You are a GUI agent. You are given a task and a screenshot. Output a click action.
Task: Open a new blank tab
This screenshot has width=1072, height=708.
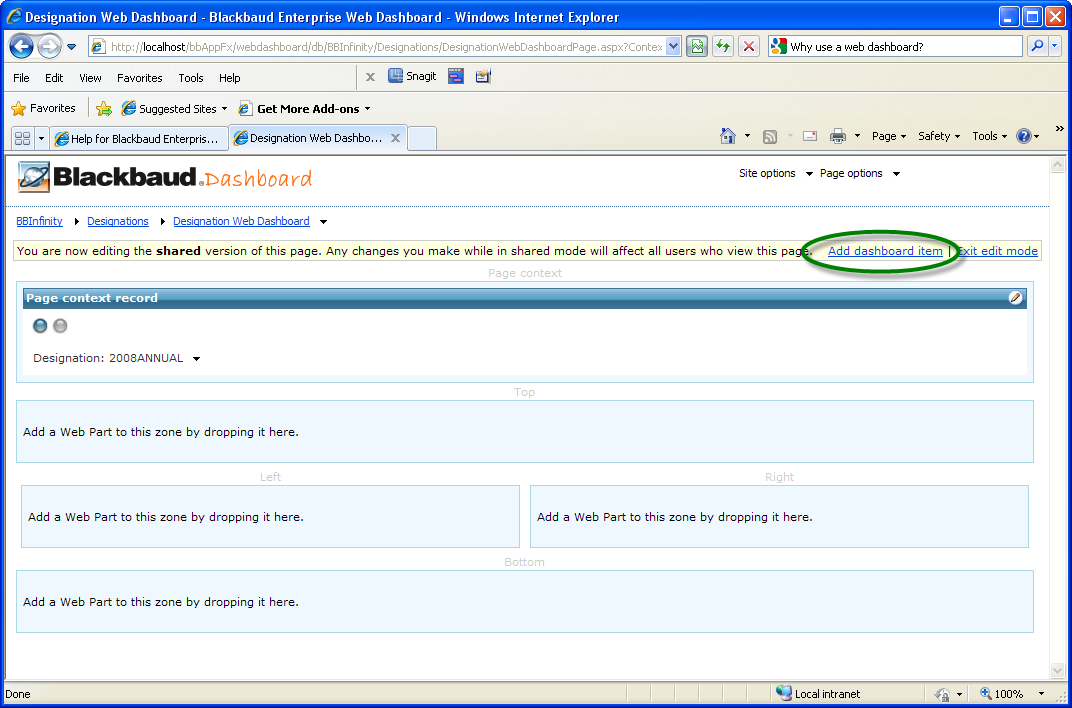click(422, 139)
